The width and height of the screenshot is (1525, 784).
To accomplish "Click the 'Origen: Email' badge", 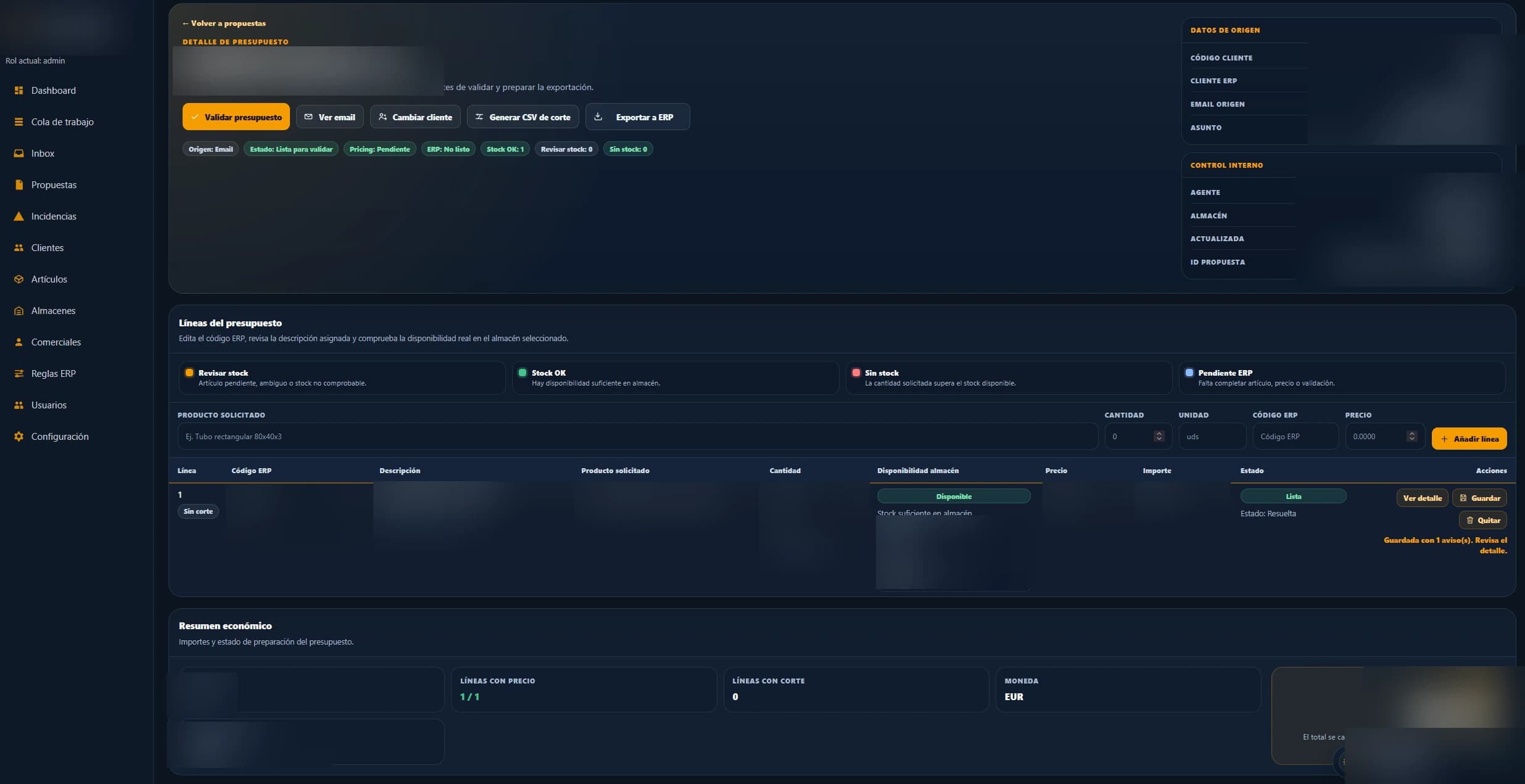I will pos(211,149).
